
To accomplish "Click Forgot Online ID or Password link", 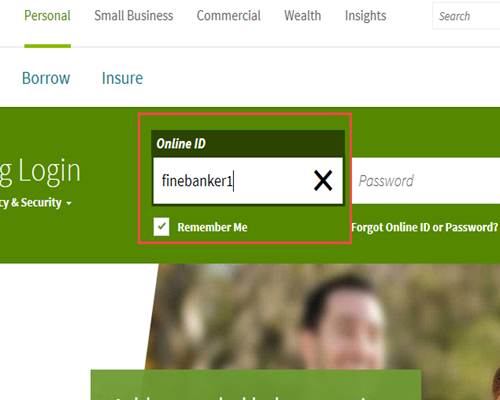I will pos(425,227).
